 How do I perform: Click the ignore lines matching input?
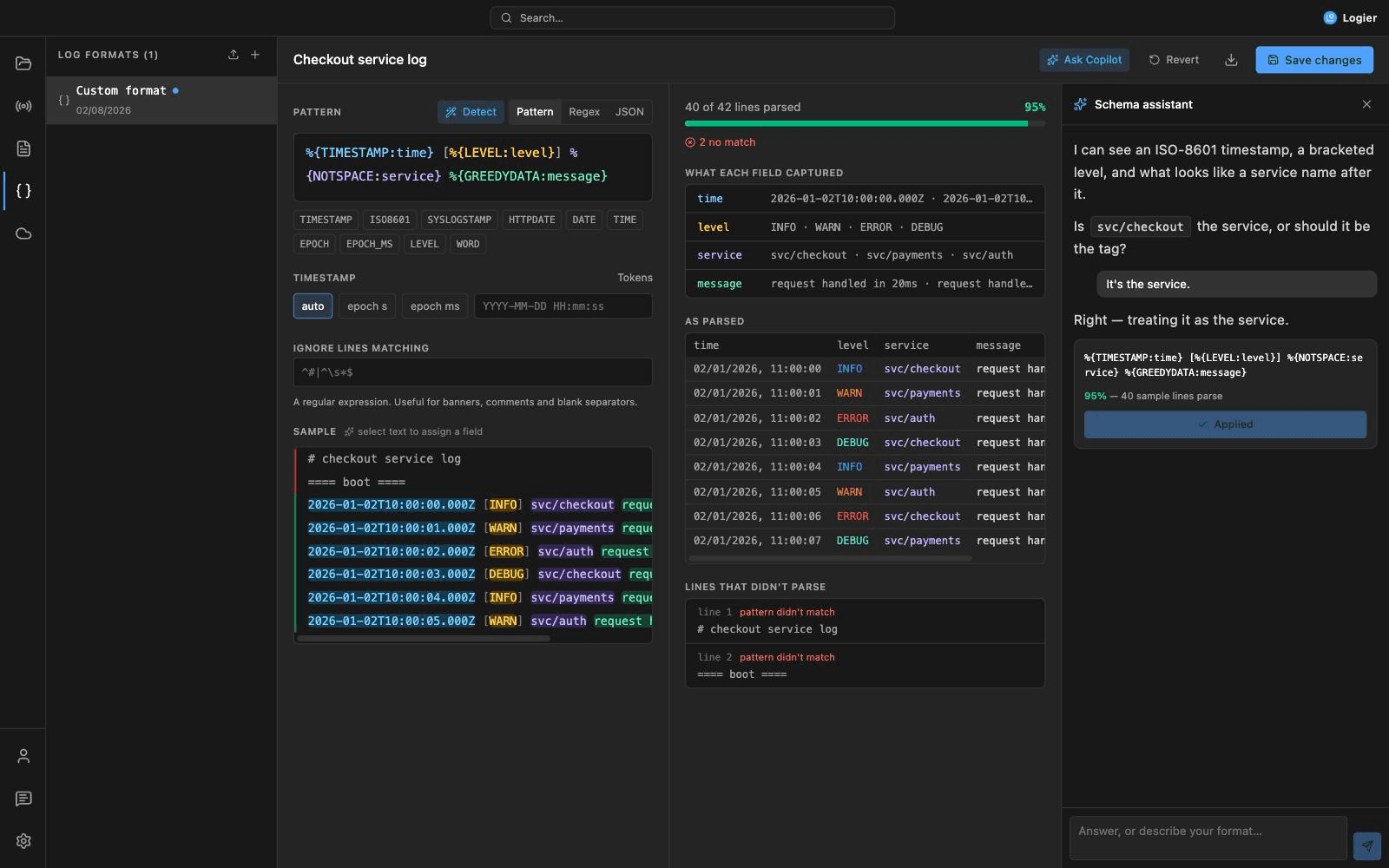473,372
